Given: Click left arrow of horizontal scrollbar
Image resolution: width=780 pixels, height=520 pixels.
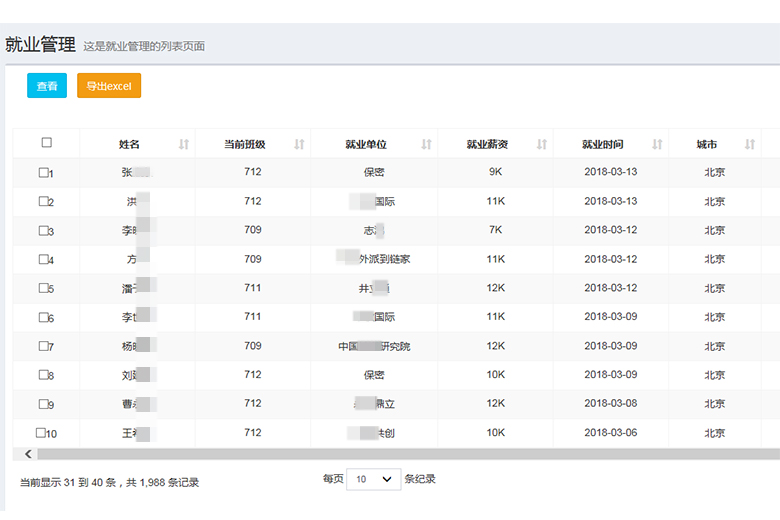Looking at the screenshot, I should click(27, 454).
